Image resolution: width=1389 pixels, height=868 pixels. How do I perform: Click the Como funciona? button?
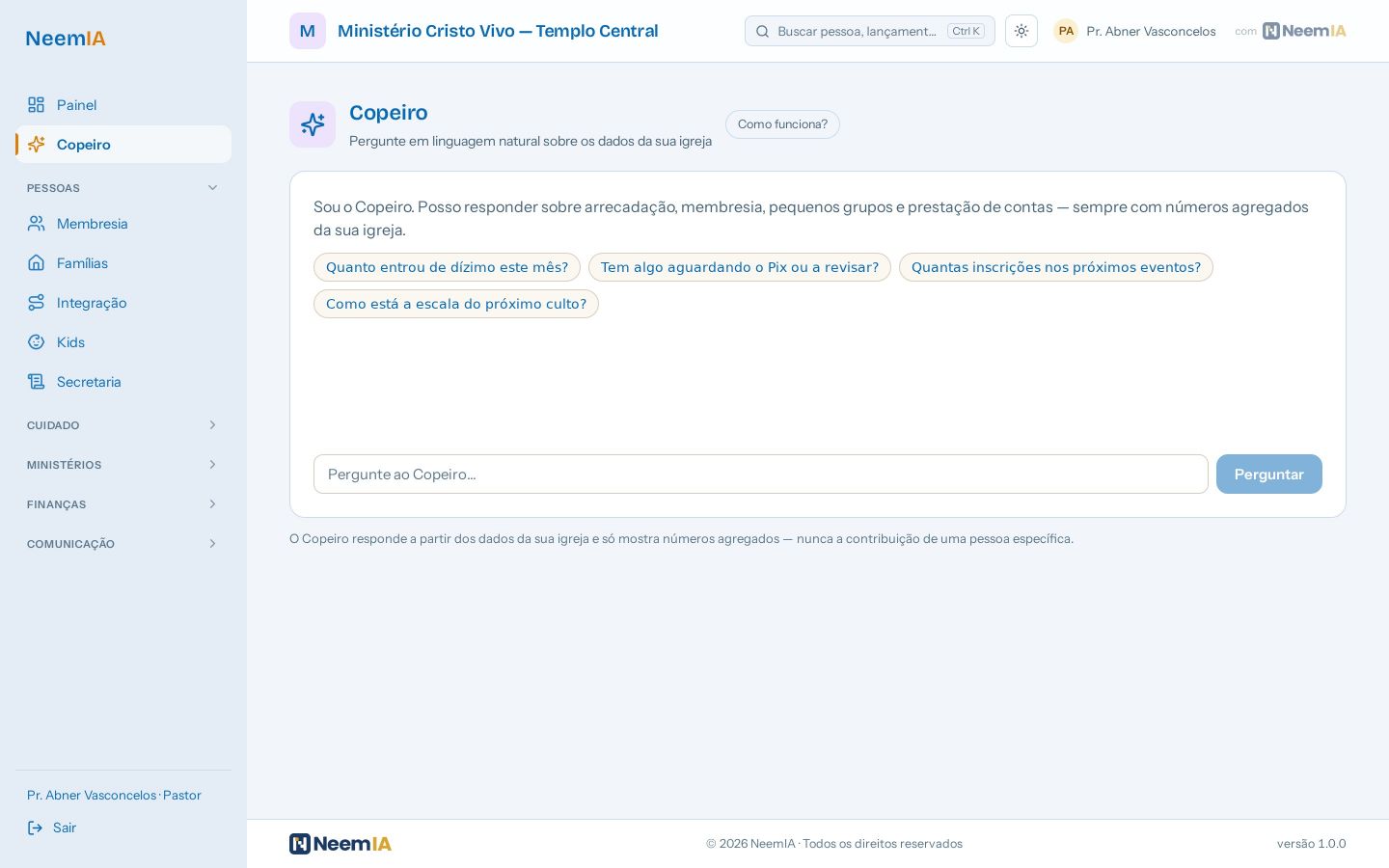point(782,124)
